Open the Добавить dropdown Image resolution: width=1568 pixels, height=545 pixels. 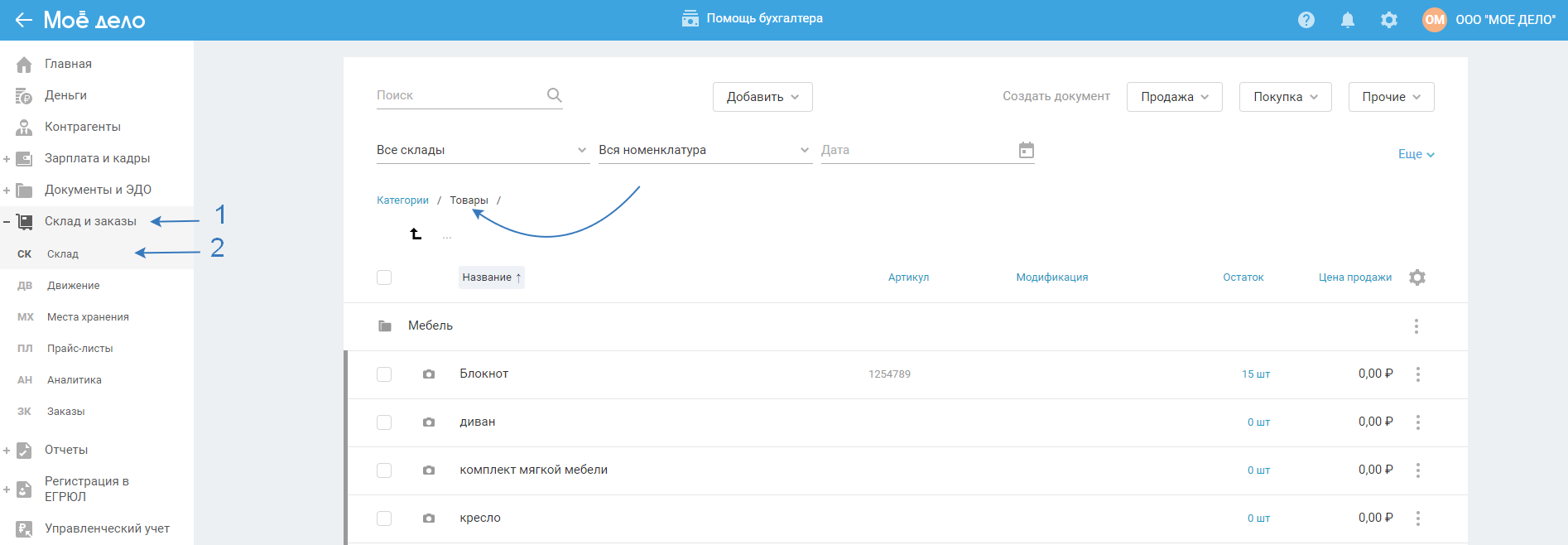pos(762,97)
